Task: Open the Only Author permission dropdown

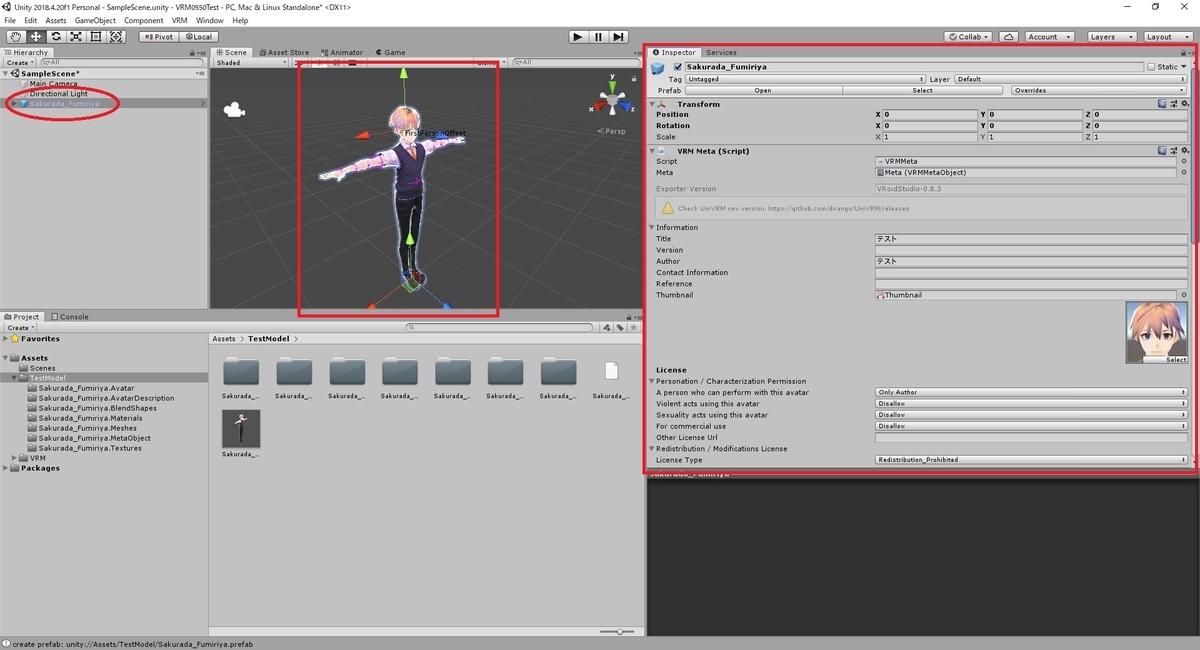Action: 1031,392
